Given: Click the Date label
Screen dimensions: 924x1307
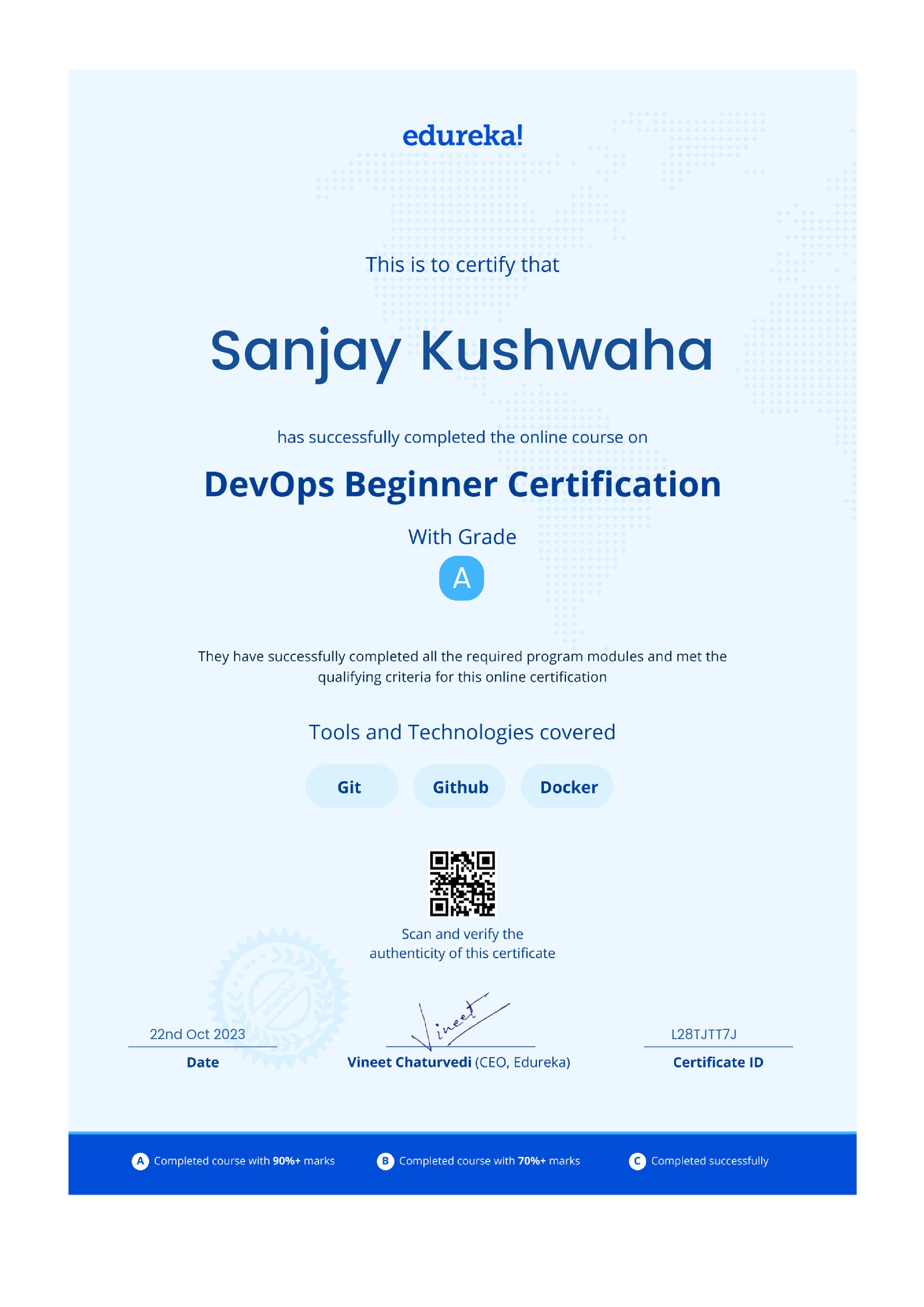Looking at the screenshot, I should 203,1062.
